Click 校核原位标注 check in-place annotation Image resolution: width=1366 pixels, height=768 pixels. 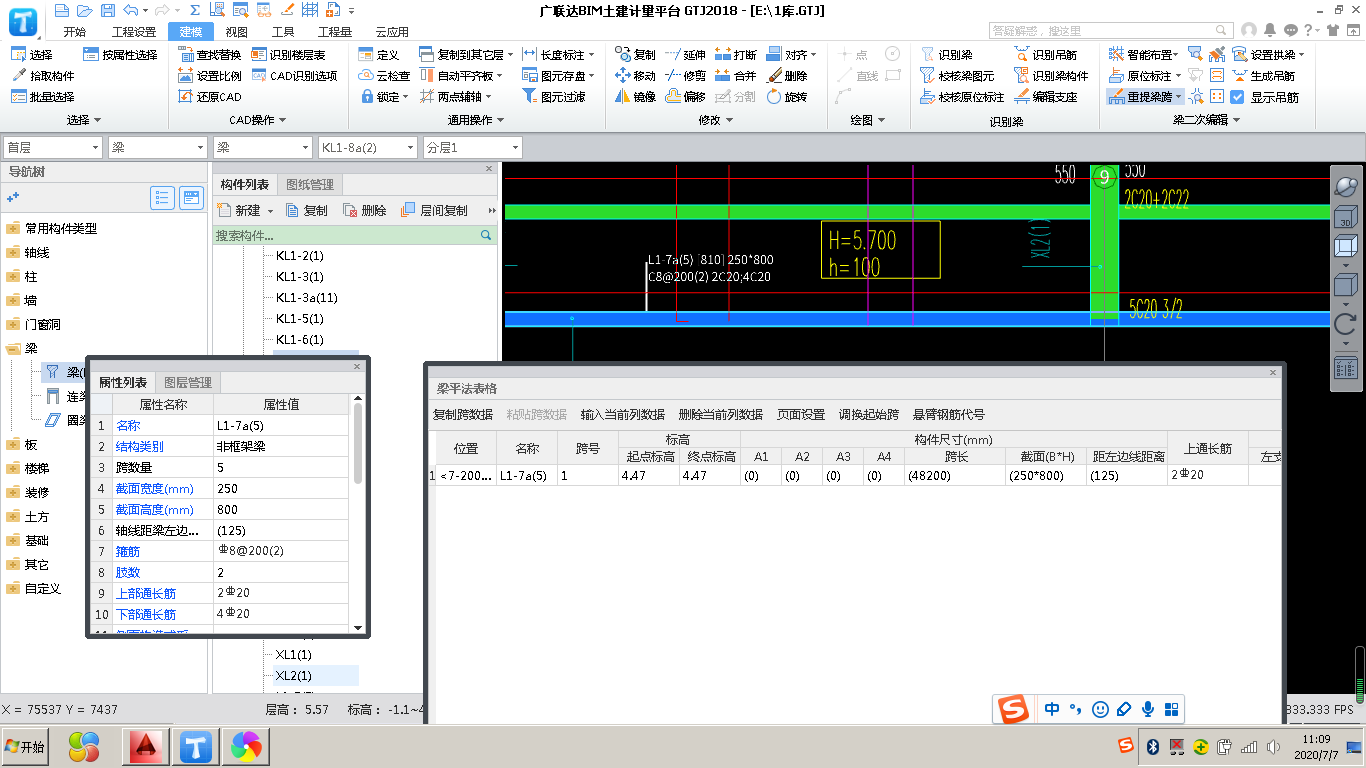point(961,97)
